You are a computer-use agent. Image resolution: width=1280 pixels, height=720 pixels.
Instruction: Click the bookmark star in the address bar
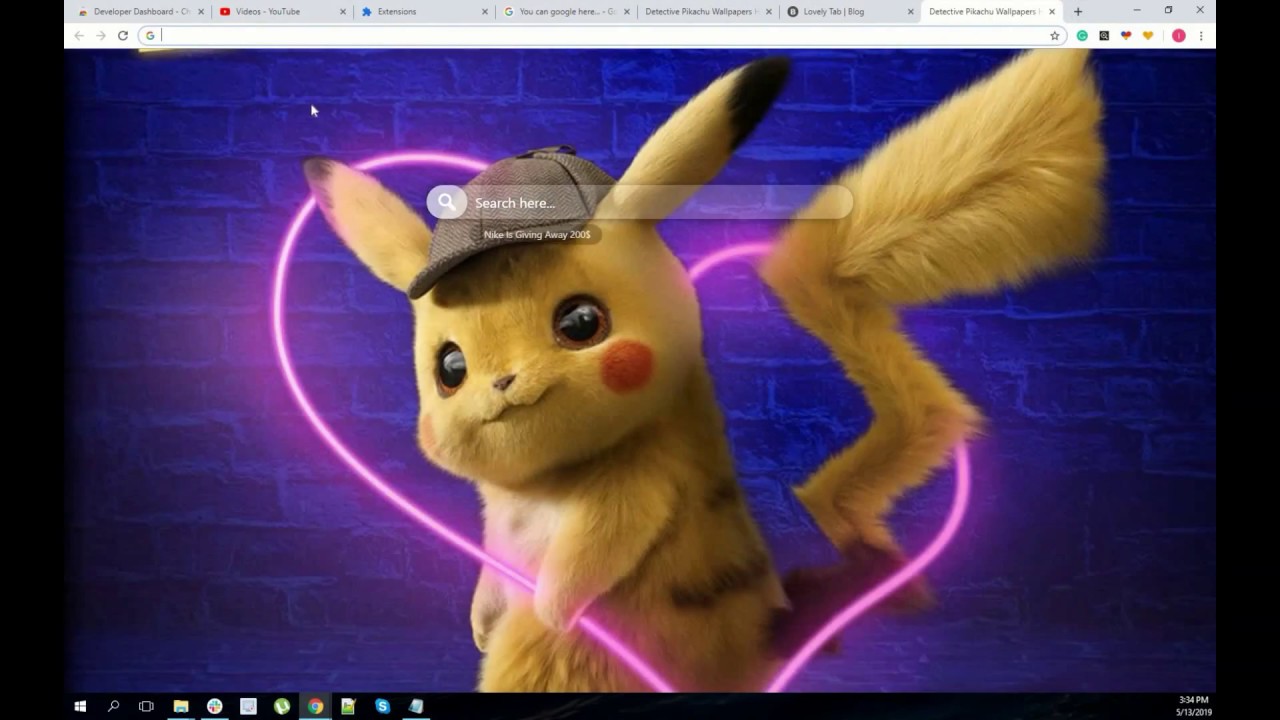(x=1055, y=35)
